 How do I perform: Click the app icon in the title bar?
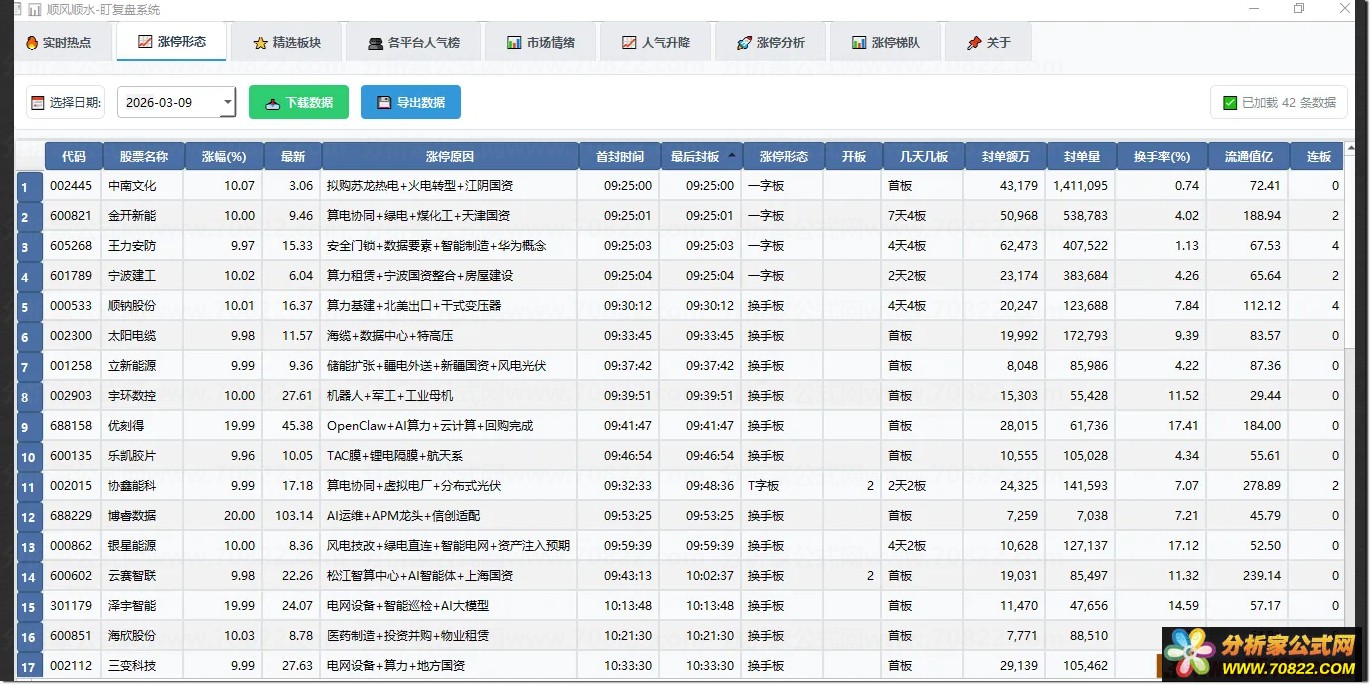pos(35,9)
